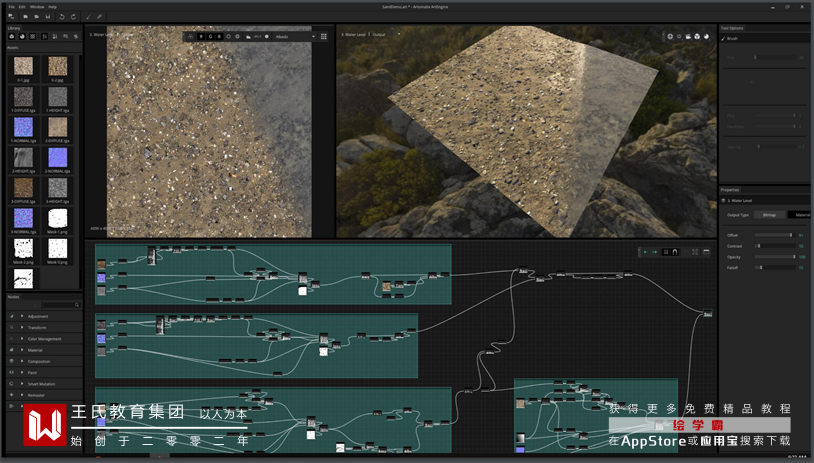The width and height of the screenshot is (814, 463).
Task: Click the Redo arrow in the toolbar
Action: click(x=73, y=17)
